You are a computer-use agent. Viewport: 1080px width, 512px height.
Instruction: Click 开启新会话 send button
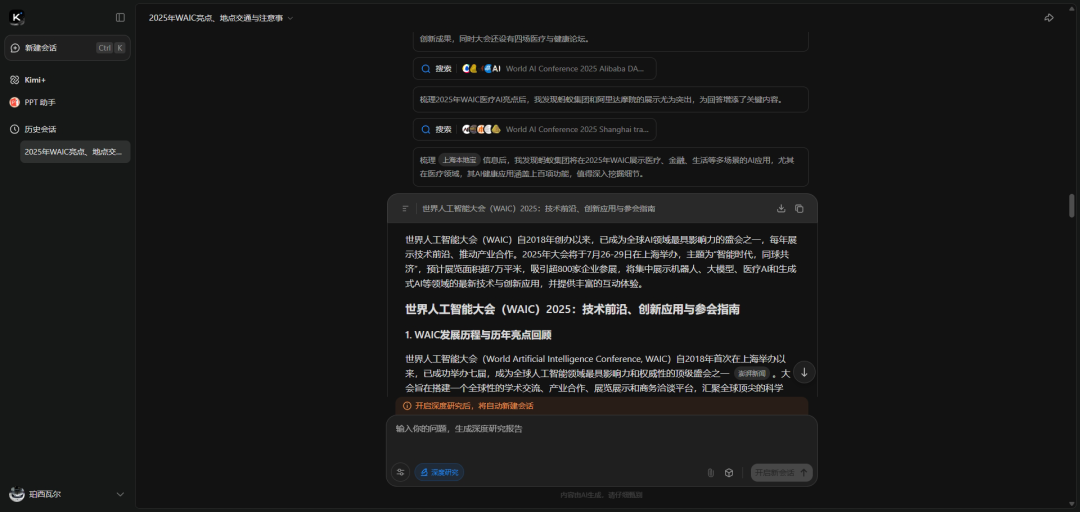(782, 473)
